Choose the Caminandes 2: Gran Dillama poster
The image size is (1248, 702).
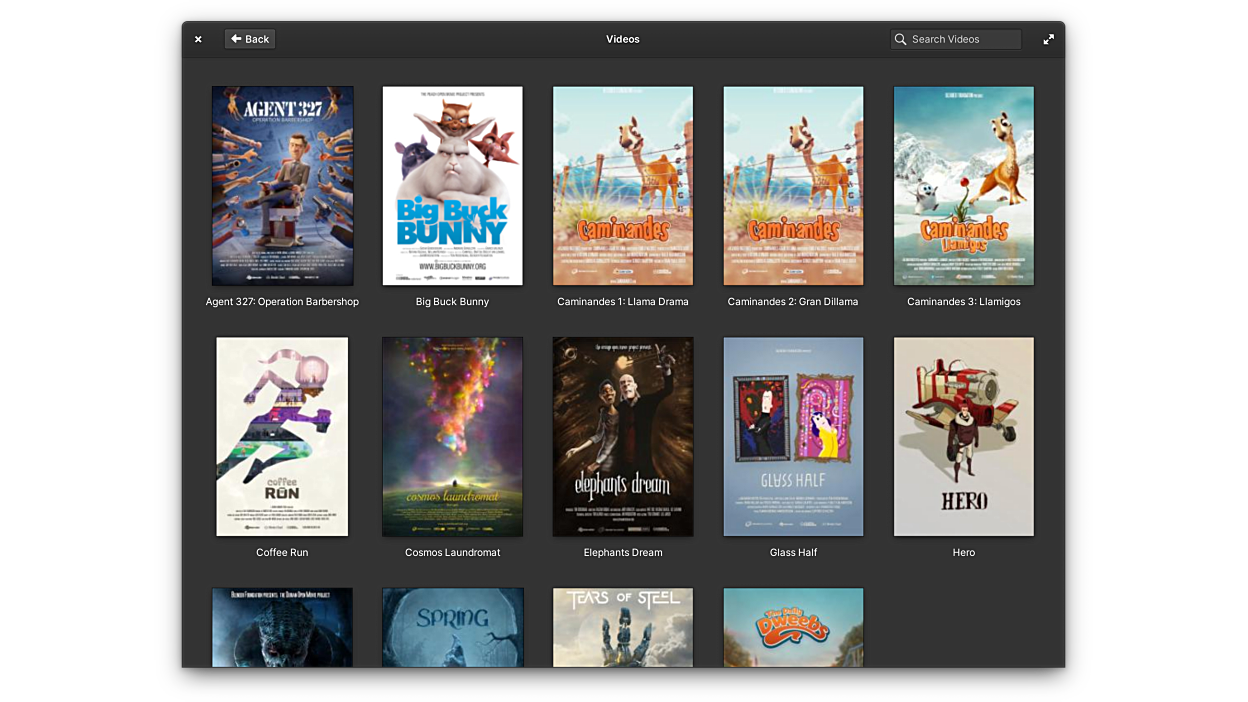click(x=793, y=186)
